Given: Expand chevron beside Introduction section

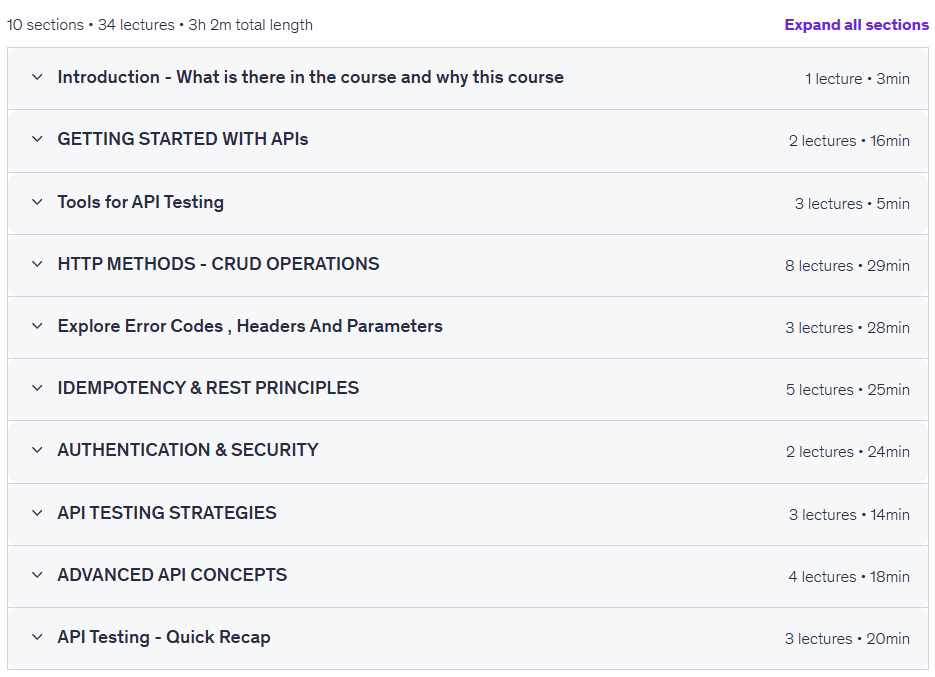Looking at the screenshot, I should pyautogui.click(x=37, y=77).
